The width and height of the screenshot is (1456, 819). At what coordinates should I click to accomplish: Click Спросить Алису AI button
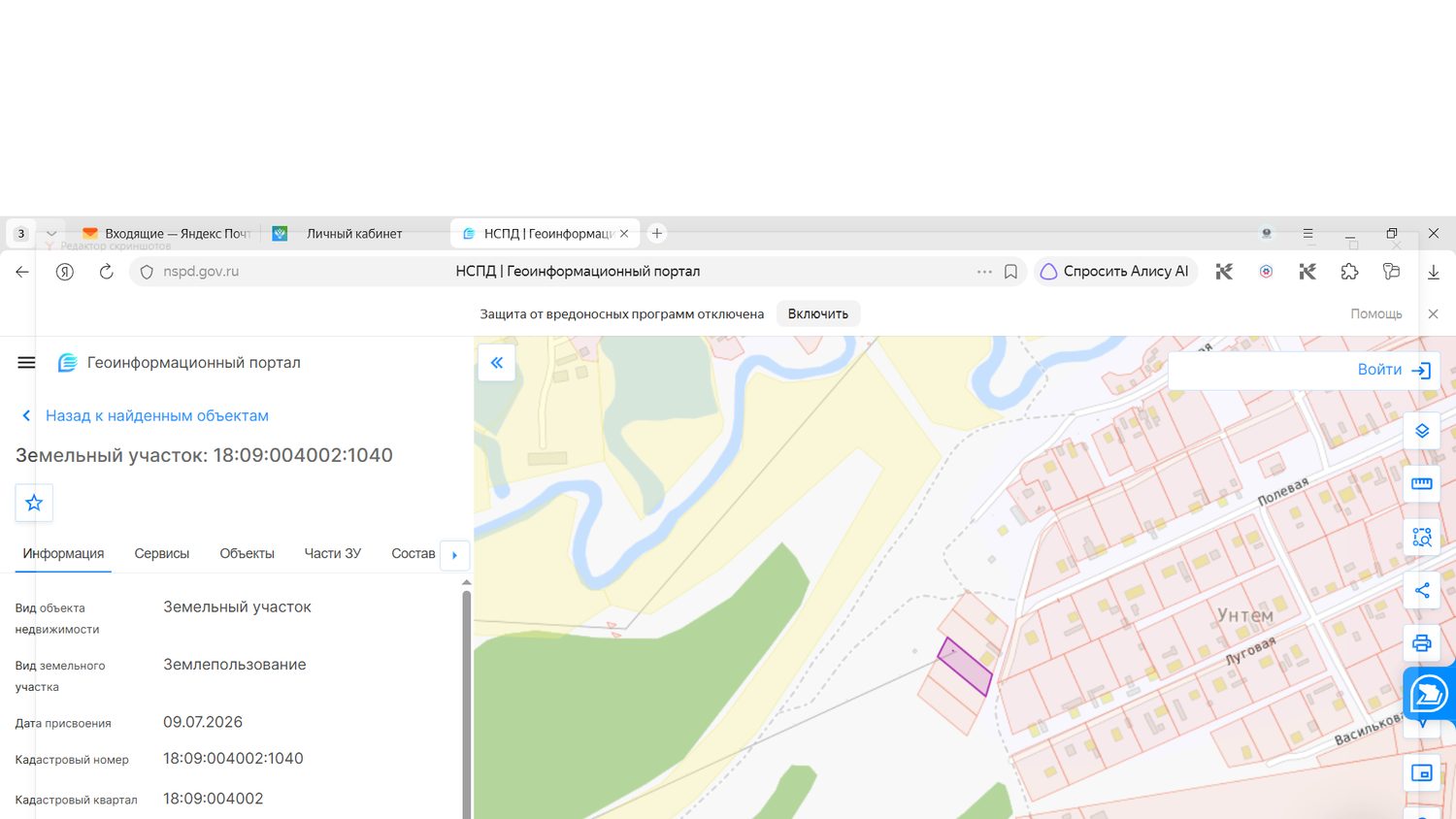[x=1115, y=272]
